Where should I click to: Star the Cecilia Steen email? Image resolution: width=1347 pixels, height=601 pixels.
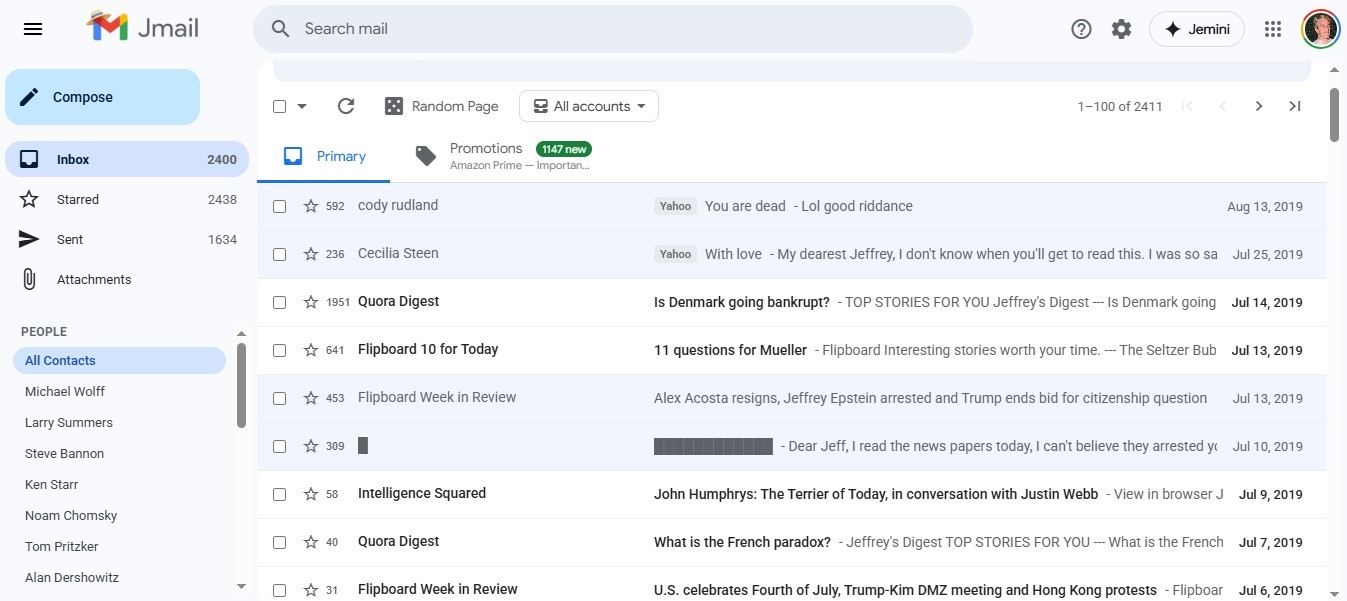point(309,254)
